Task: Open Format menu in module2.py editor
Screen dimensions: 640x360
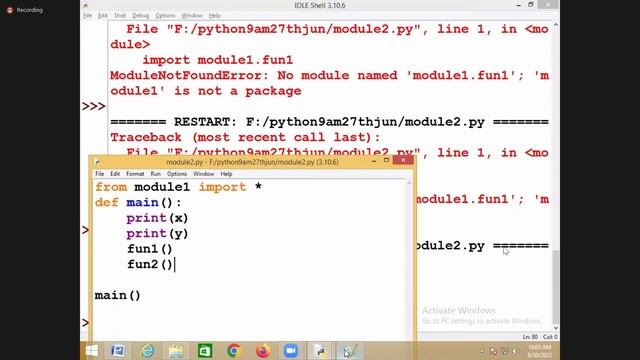Action: pyautogui.click(x=135, y=174)
